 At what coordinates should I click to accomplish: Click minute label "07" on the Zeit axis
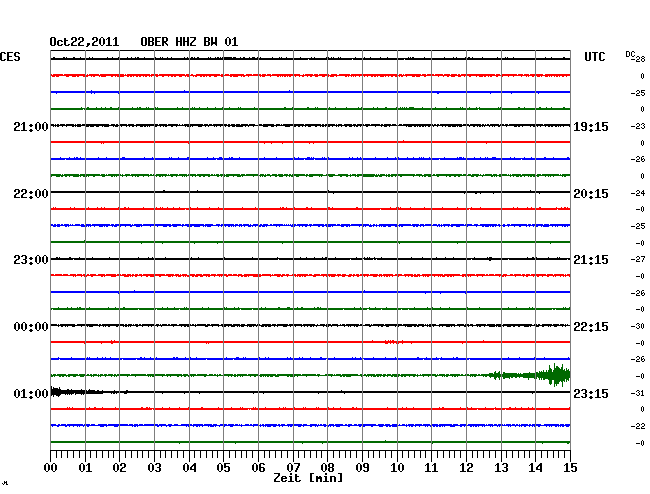point(293,468)
